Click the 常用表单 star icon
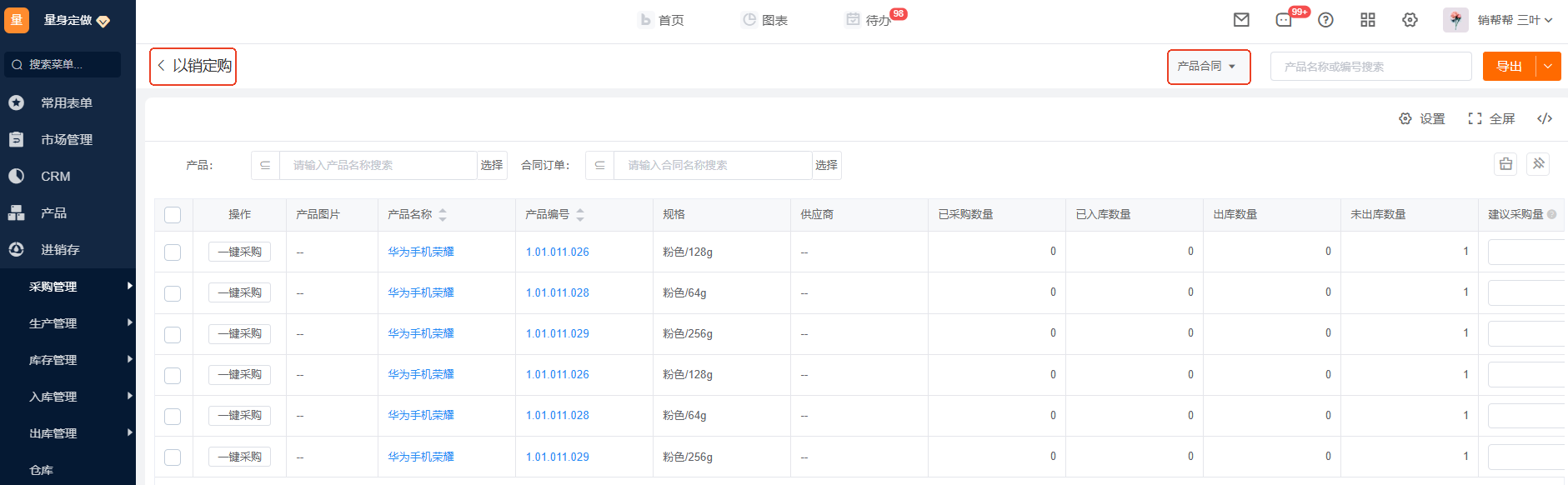 tap(16, 102)
